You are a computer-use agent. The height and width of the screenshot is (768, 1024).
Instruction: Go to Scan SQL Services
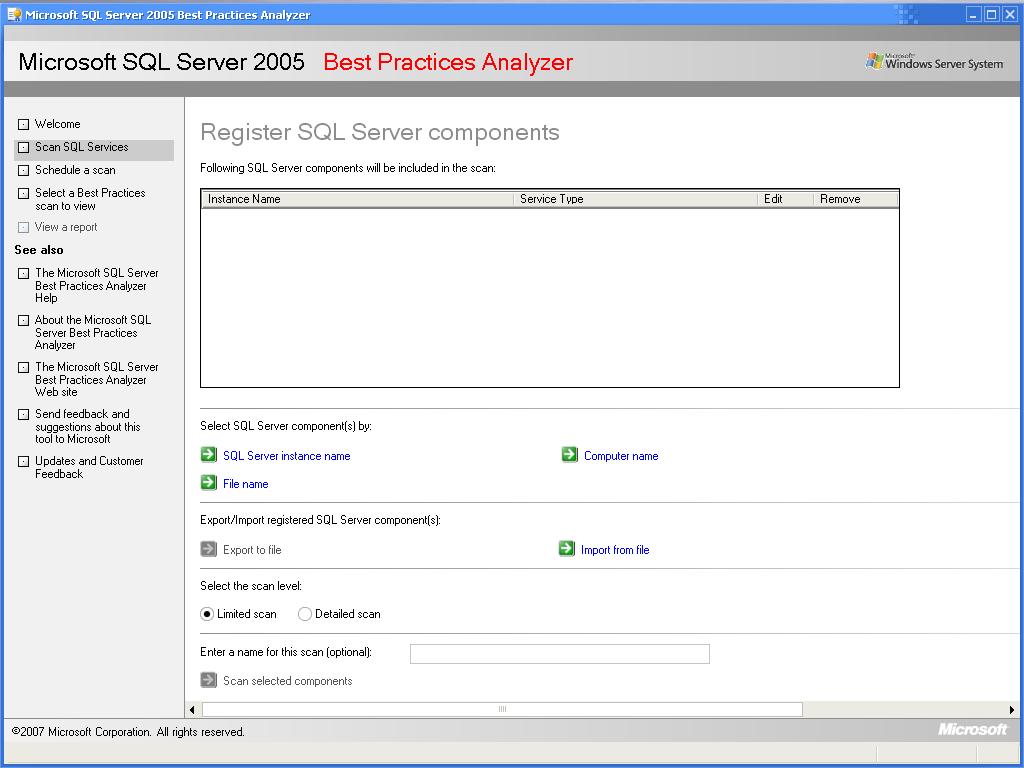click(x=82, y=147)
